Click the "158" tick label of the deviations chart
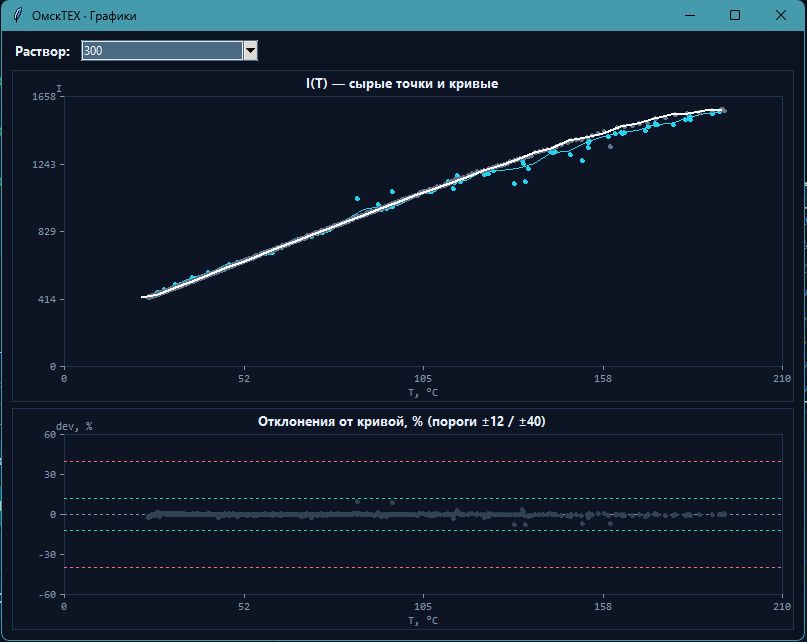Viewport: 807px width, 642px height. pyautogui.click(x=603, y=606)
